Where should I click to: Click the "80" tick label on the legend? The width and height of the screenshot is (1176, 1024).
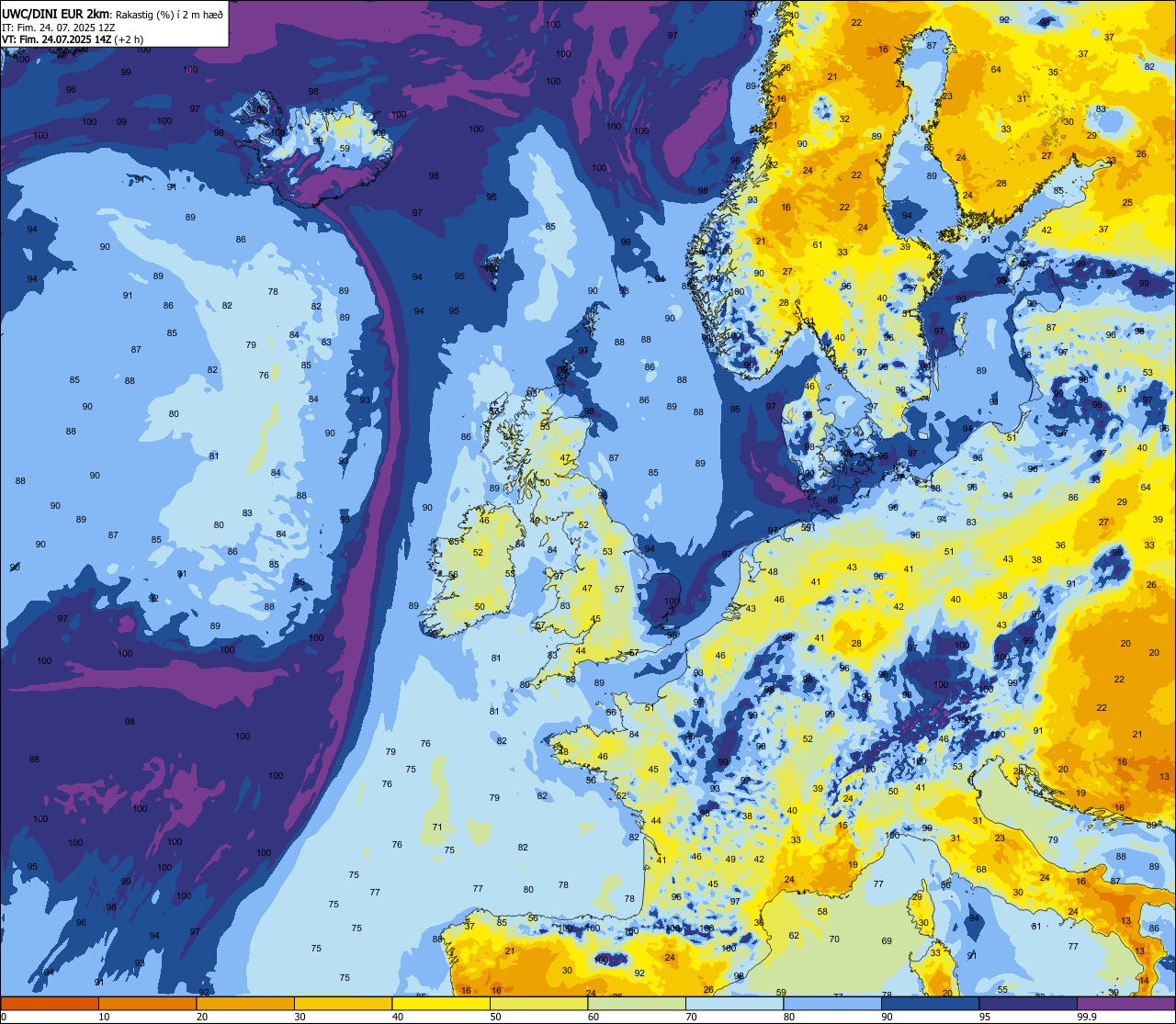pyautogui.click(x=789, y=1017)
